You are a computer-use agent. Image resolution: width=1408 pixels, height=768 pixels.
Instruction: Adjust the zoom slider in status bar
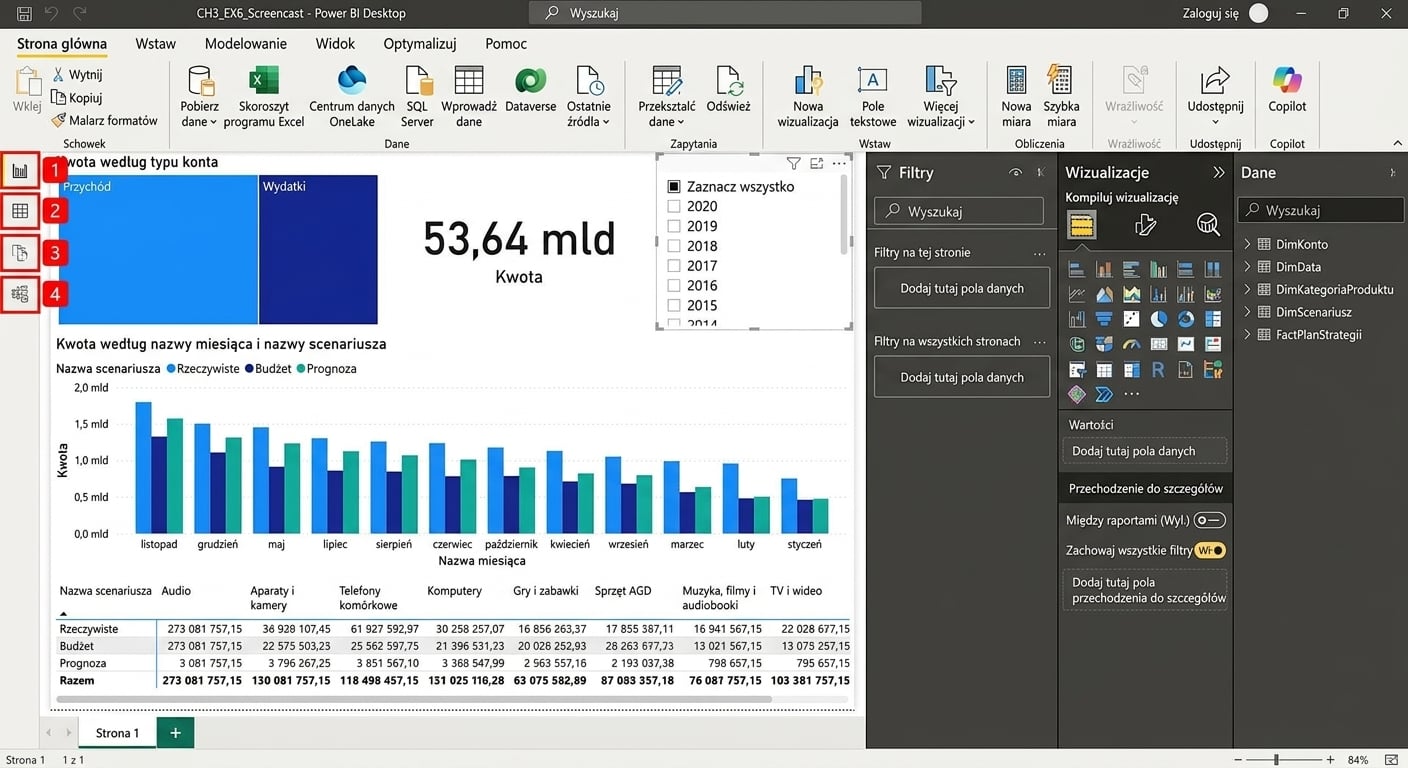click(1276, 760)
